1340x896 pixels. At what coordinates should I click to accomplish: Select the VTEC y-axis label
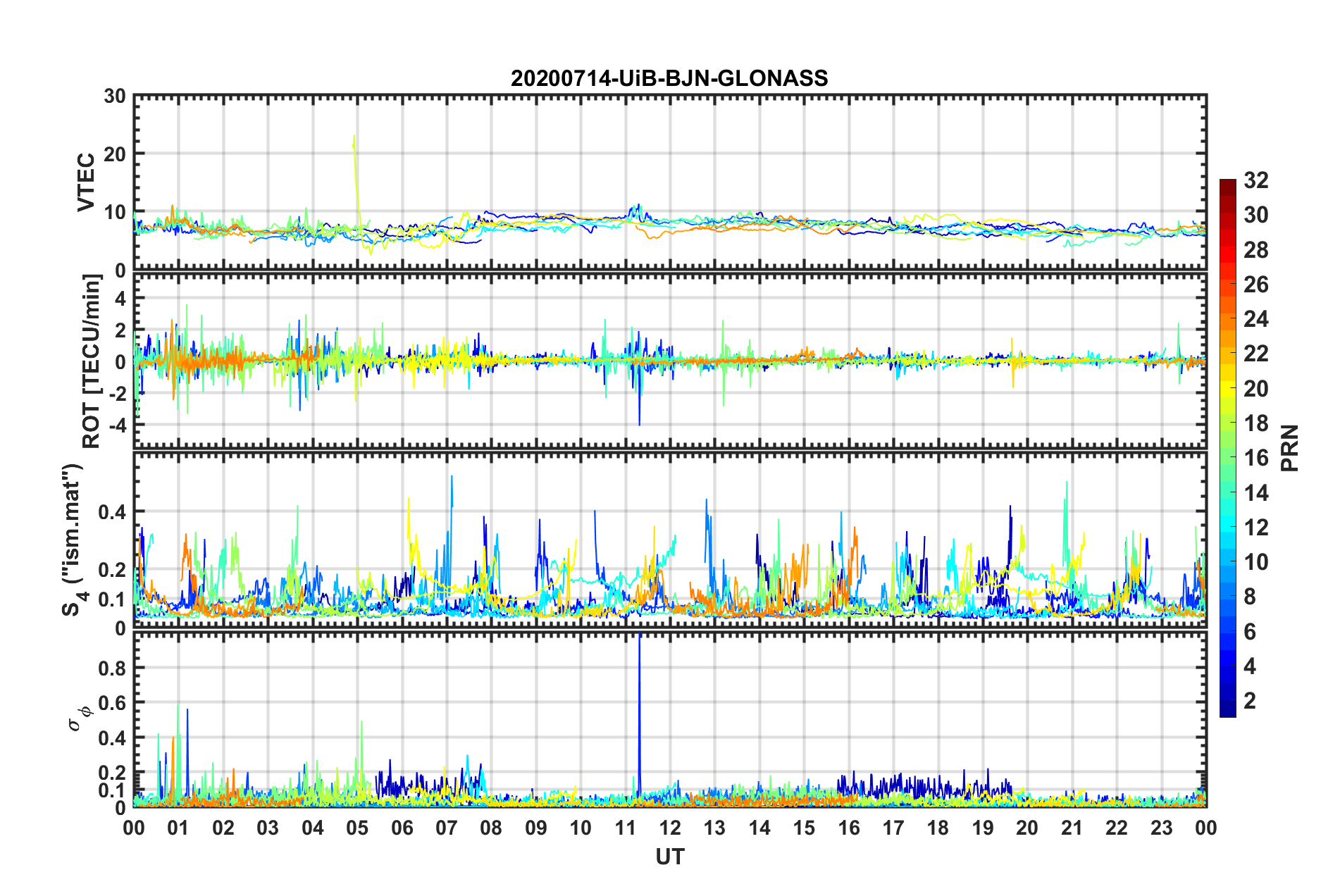(86, 182)
